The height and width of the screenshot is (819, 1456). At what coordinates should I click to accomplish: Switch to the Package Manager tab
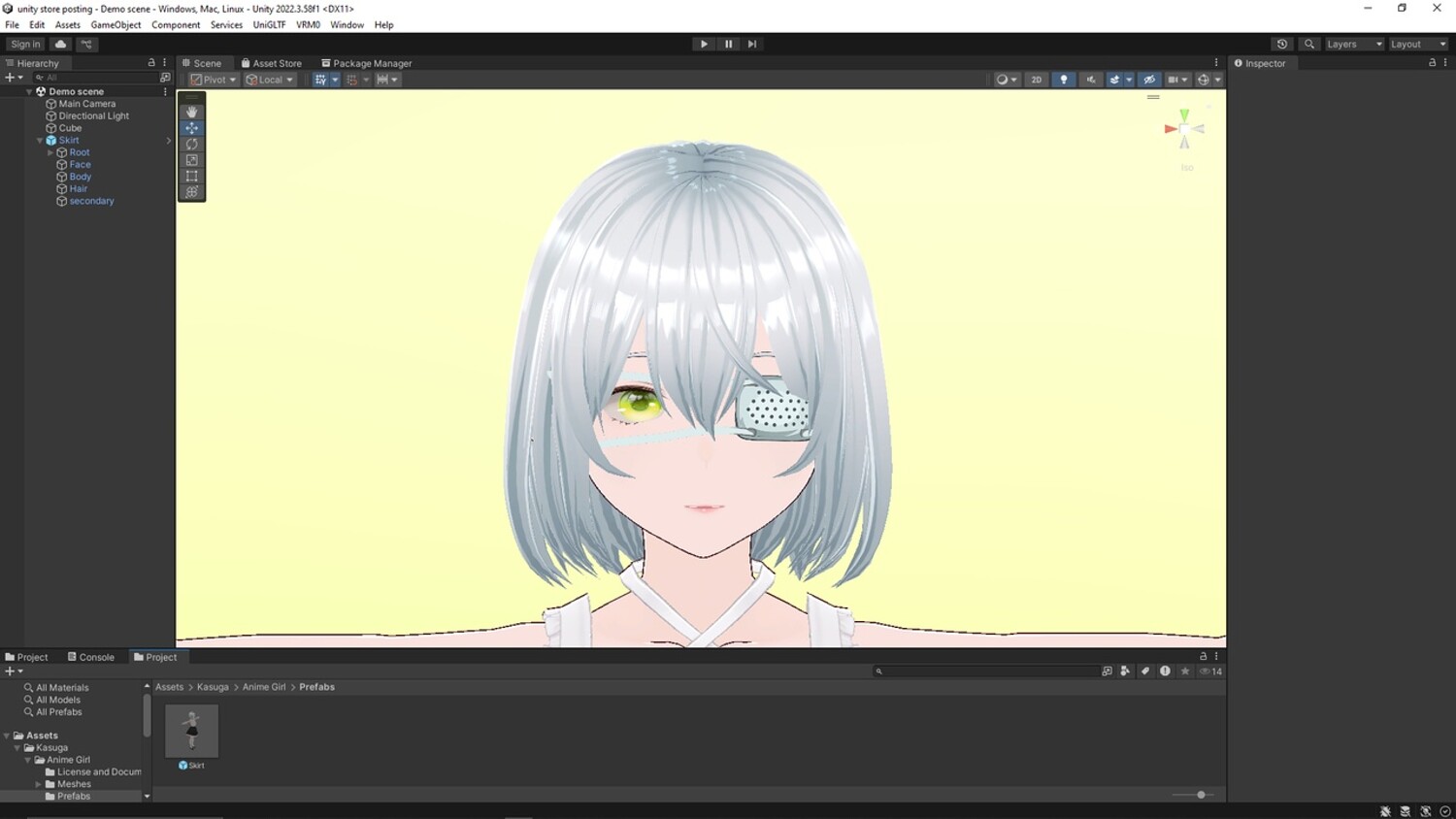366,63
